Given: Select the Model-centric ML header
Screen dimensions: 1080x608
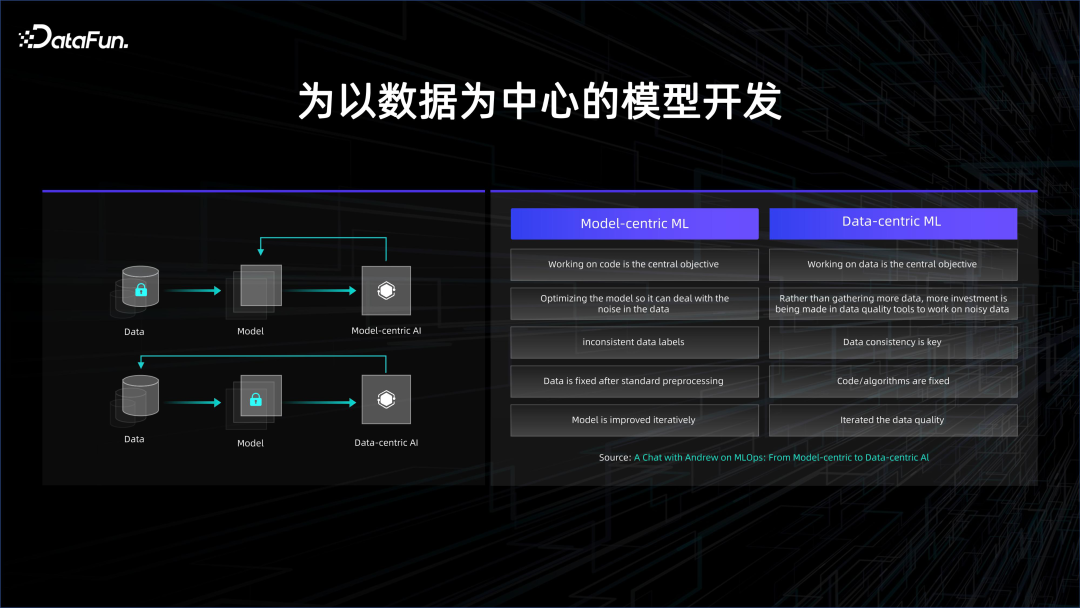Looking at the screenshot, I should (634, 224).
